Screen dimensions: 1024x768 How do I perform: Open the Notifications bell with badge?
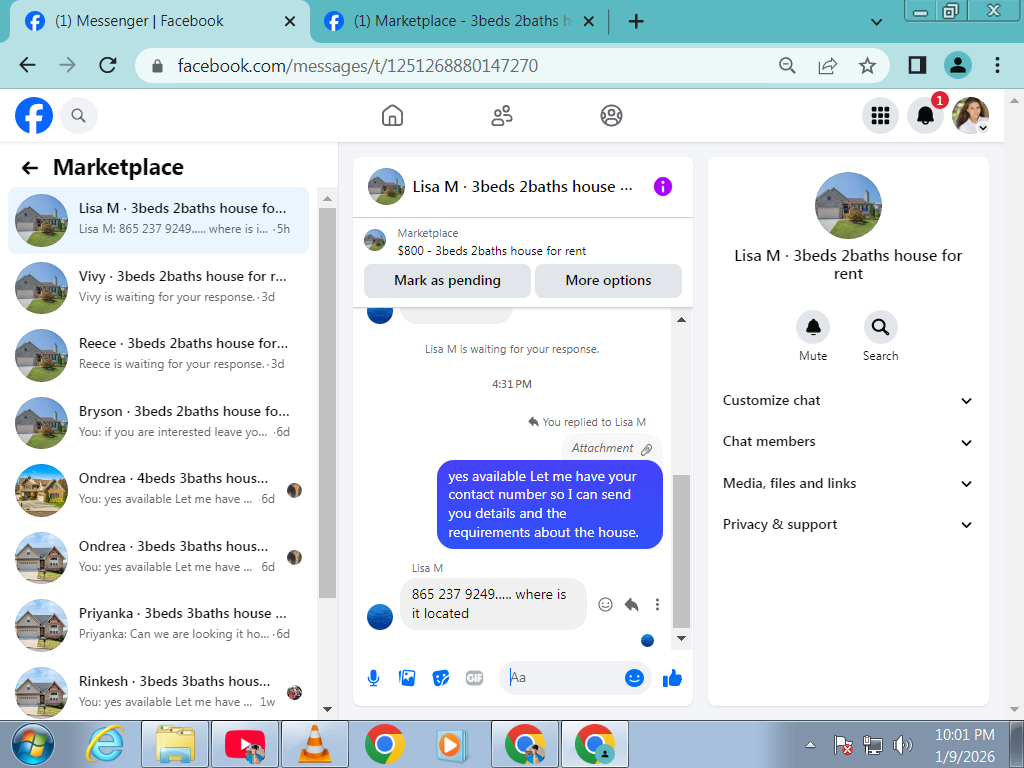[925, 116]
